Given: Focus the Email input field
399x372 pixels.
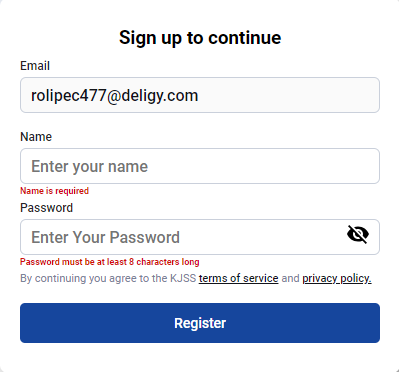Looking at the screenshot, I should 200,95.
